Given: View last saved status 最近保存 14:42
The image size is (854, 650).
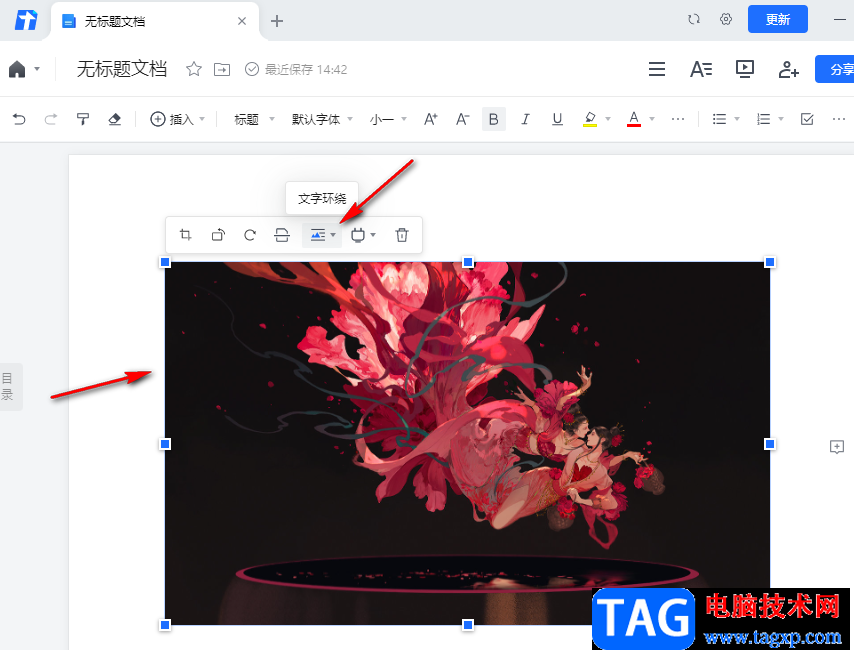Looking at the screenshot, I should [x=296, y=69].
